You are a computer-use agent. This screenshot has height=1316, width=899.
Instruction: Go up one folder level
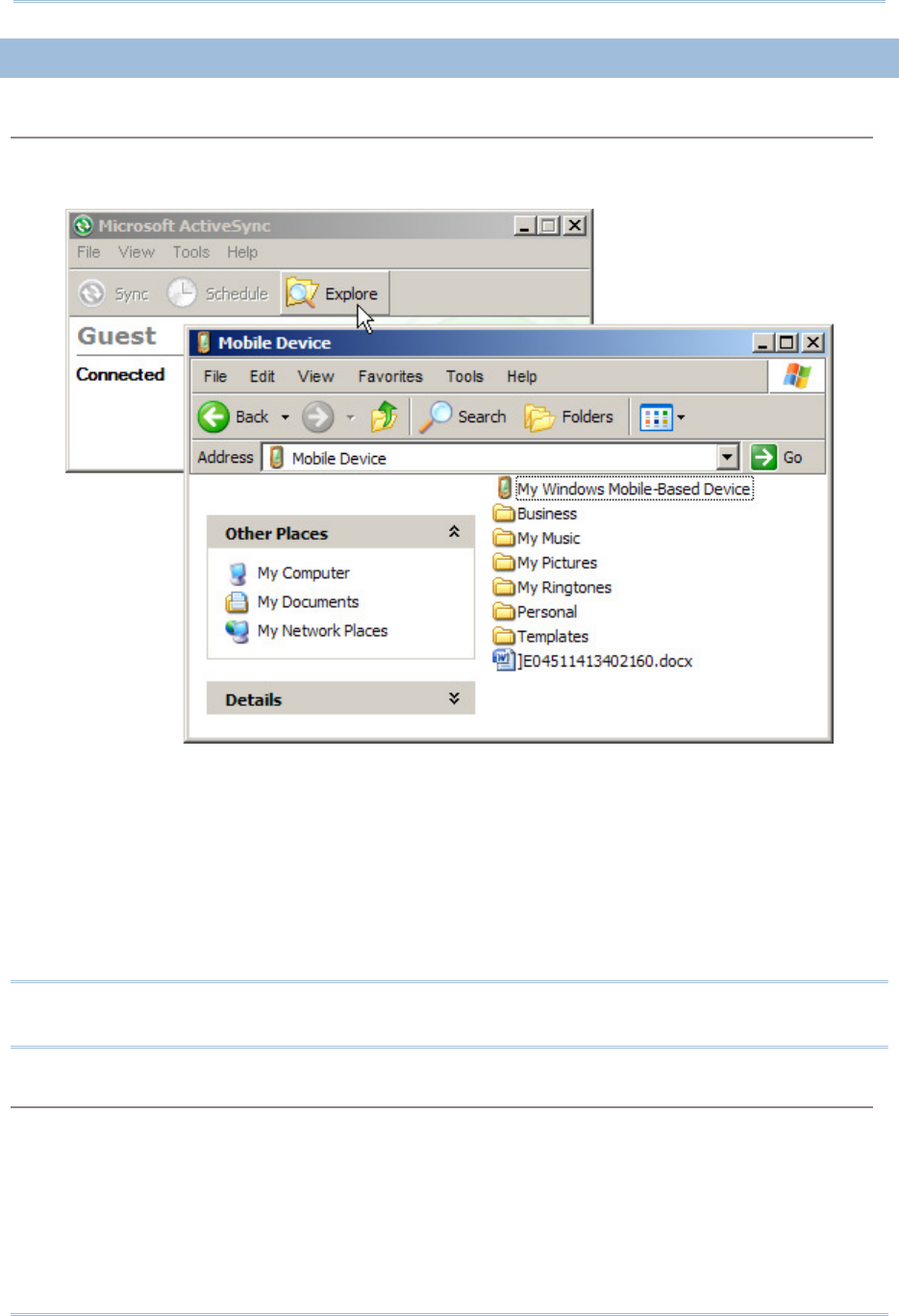click(385, 417)
